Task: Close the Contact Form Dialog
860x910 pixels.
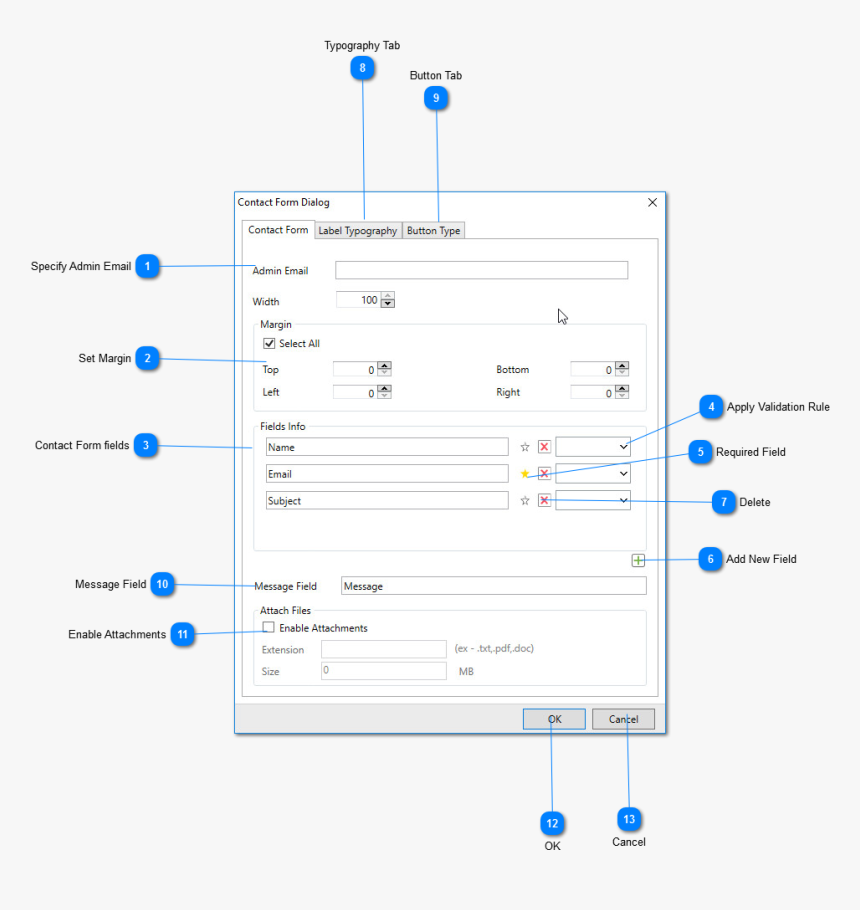Action: [x=652, y=202]
